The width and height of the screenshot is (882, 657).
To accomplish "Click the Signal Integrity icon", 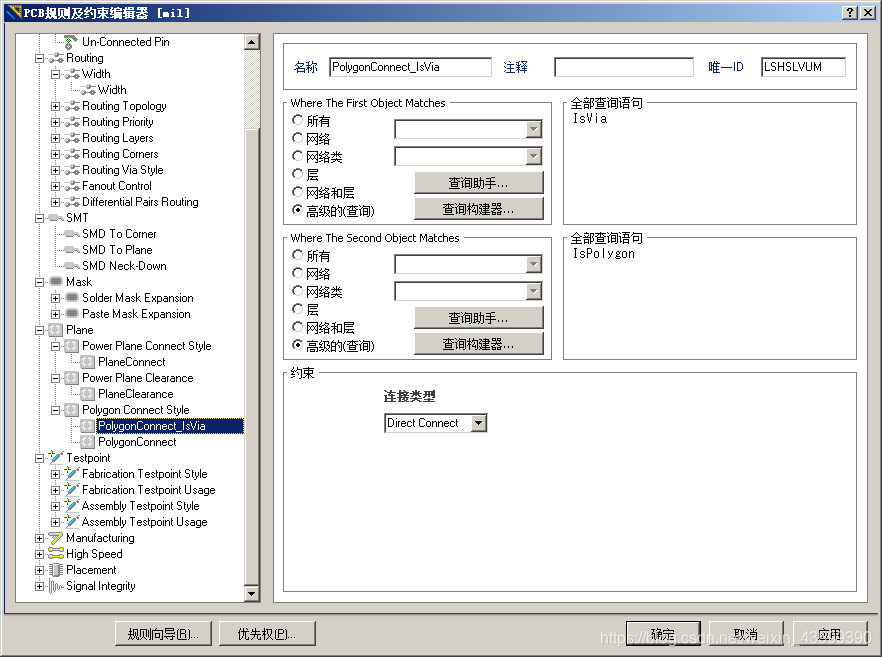I will [x=56, y=586].
